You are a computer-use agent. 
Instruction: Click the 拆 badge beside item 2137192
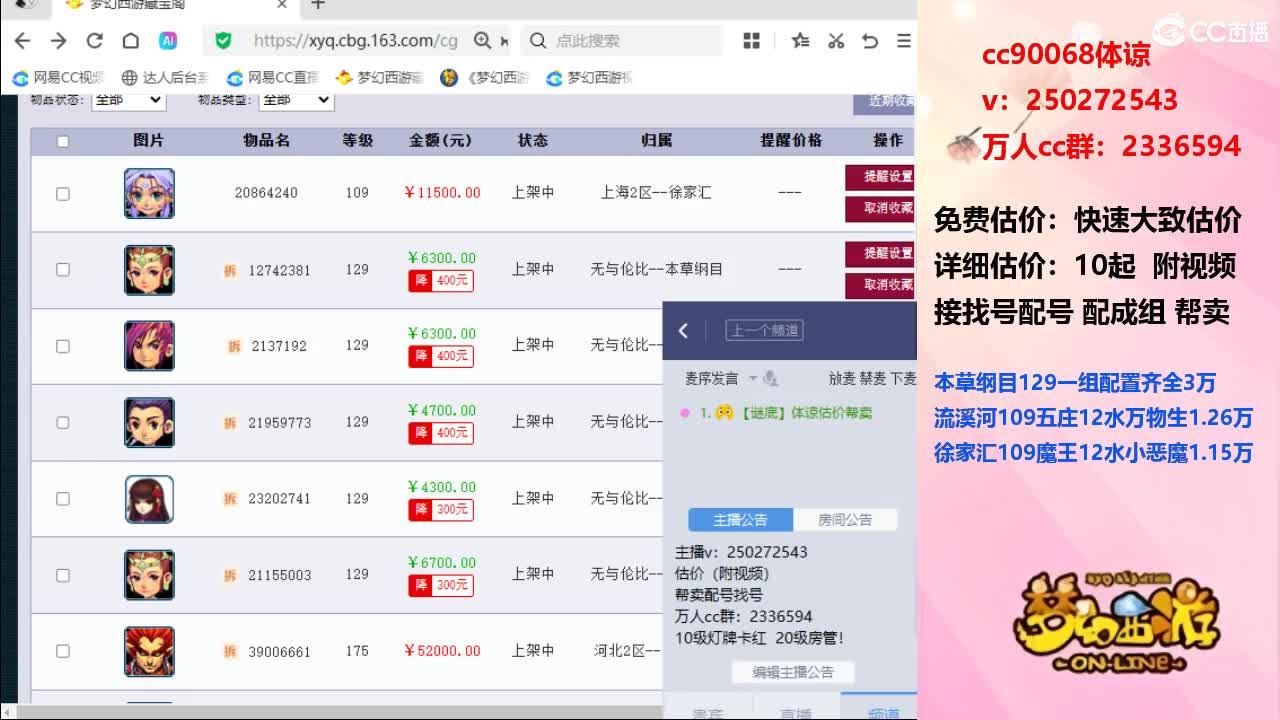click(235, 346)
